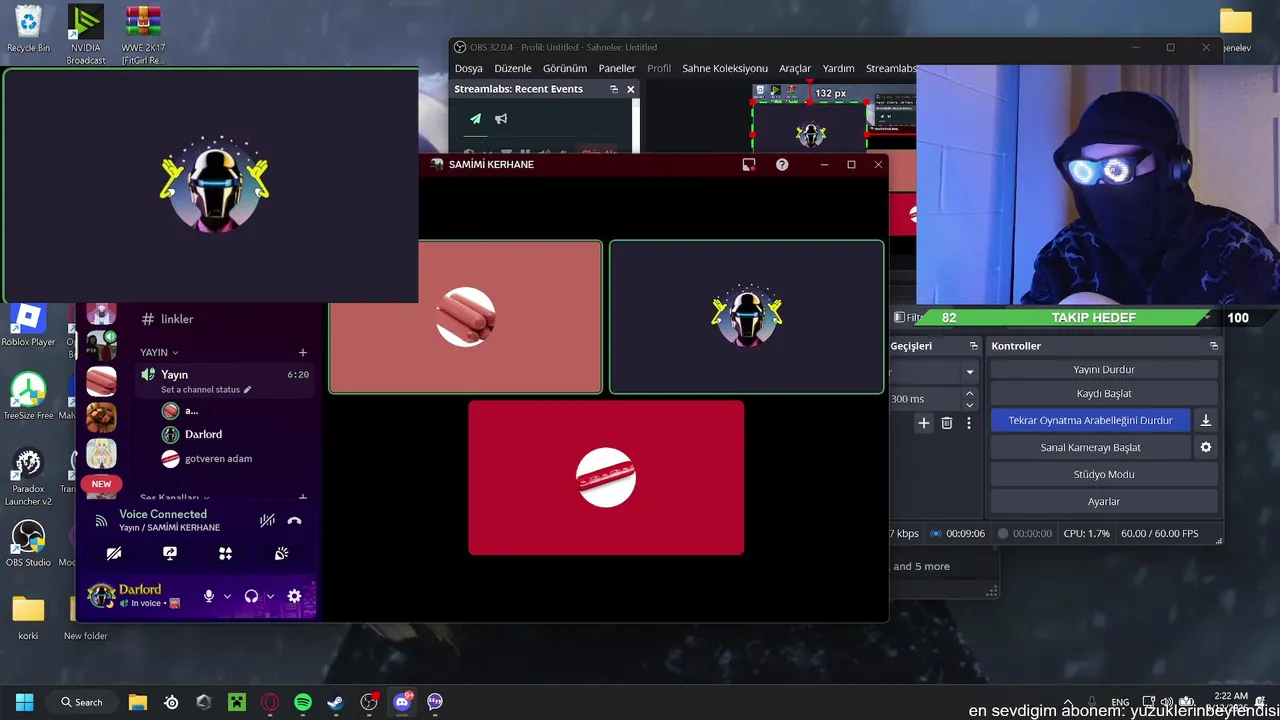The image size is (1280, 720).
Task: Click the taskbar Search box
Action: [x=82, y=702]
